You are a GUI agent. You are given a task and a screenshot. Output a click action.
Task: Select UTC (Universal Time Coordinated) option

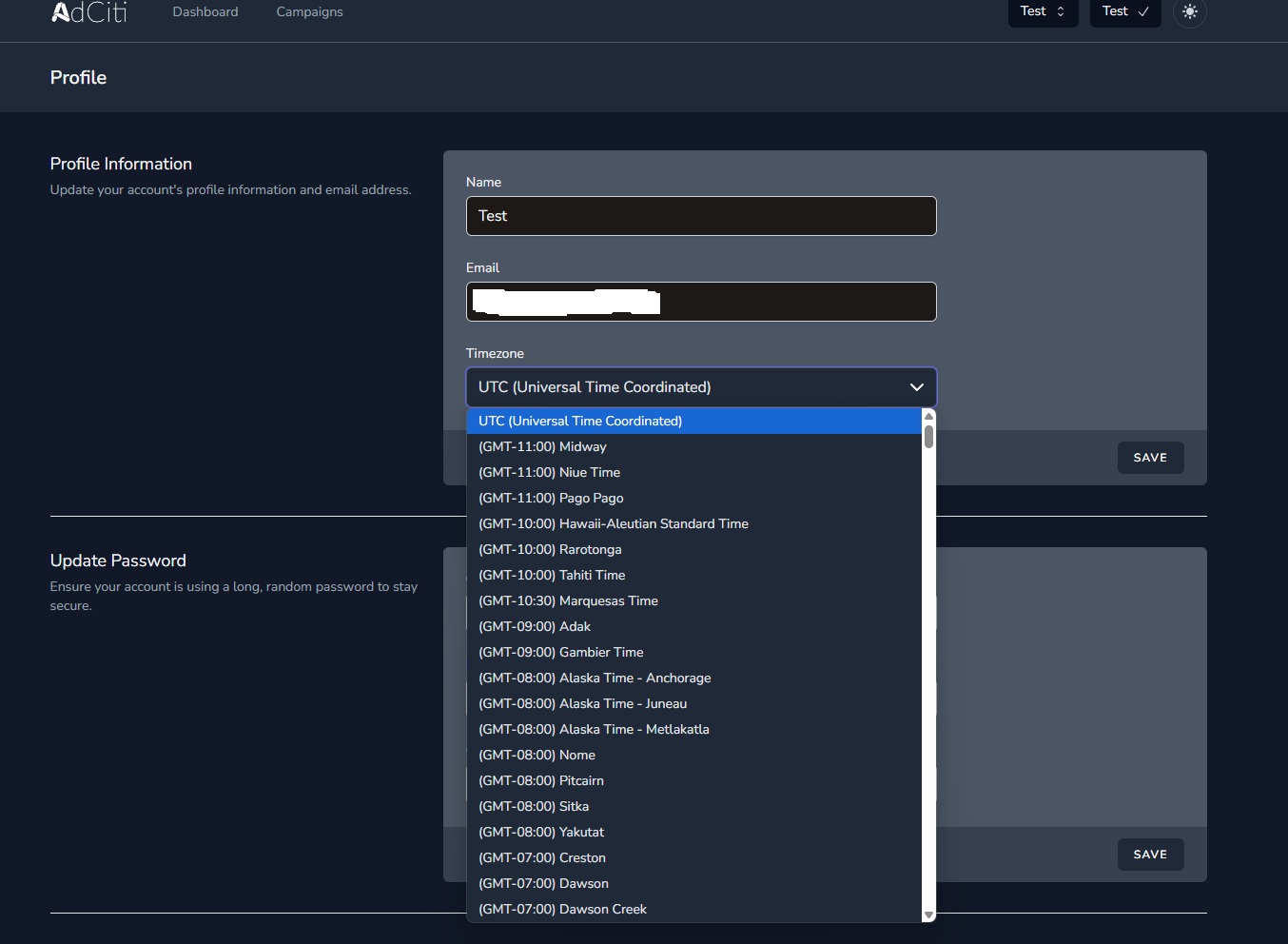pyautogui.click(x=580, y=421)
